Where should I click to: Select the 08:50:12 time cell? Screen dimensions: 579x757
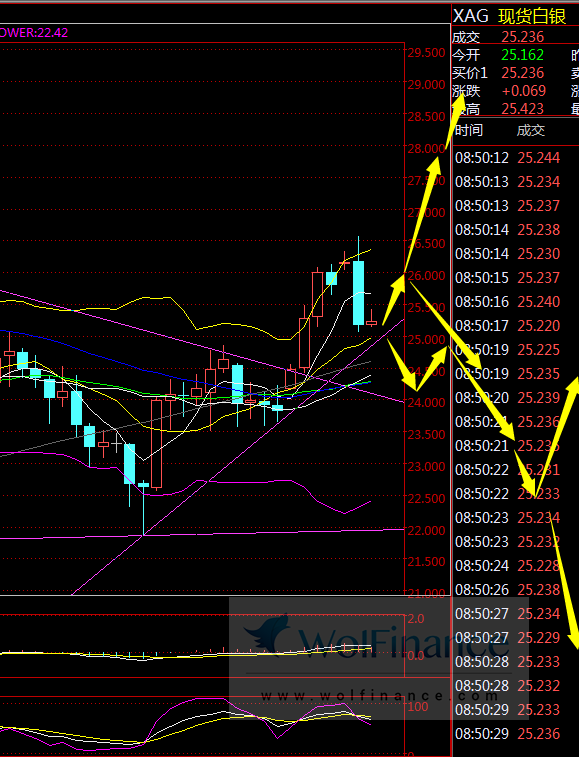point(482,158)
